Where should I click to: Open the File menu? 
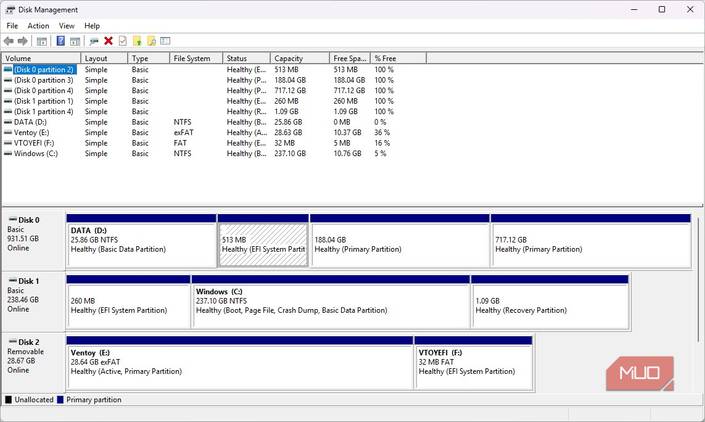pyautogui.click(x=12, y=26)
